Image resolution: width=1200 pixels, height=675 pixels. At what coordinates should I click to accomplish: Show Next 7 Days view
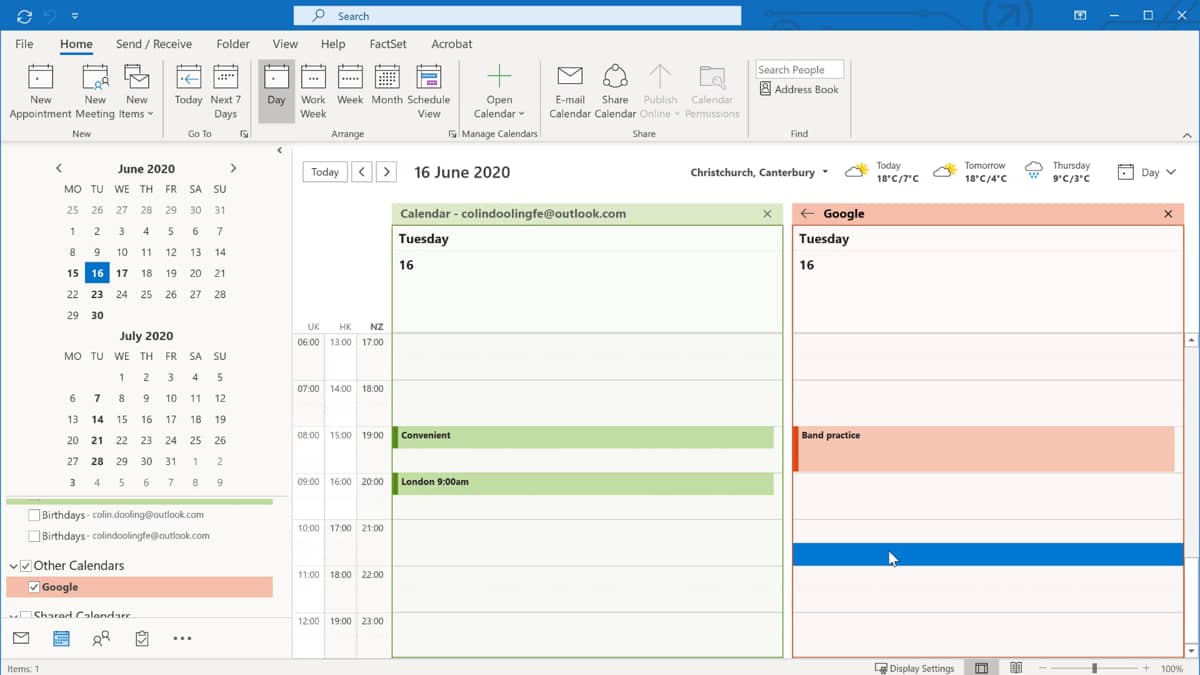(x=225, y=92)
